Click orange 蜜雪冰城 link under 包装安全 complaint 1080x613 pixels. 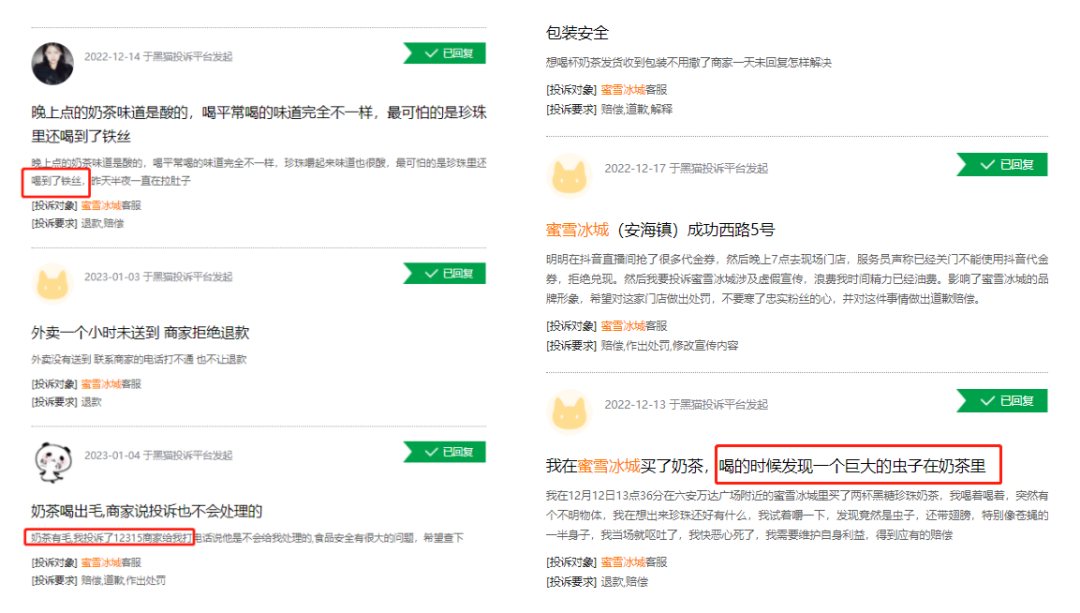(623, 90)
